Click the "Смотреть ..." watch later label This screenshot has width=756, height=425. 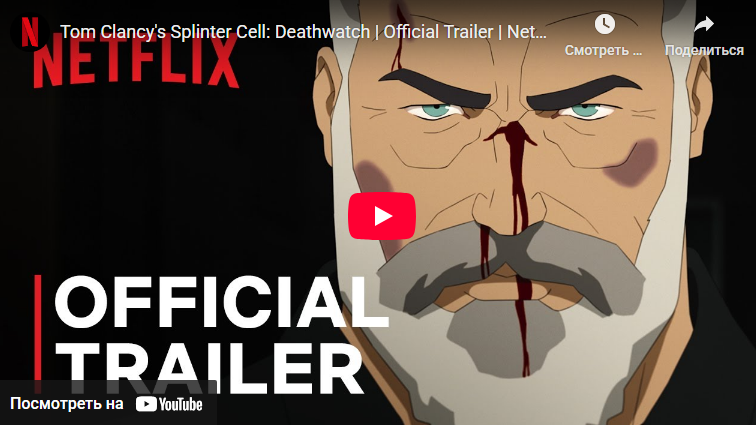[604, 50]
